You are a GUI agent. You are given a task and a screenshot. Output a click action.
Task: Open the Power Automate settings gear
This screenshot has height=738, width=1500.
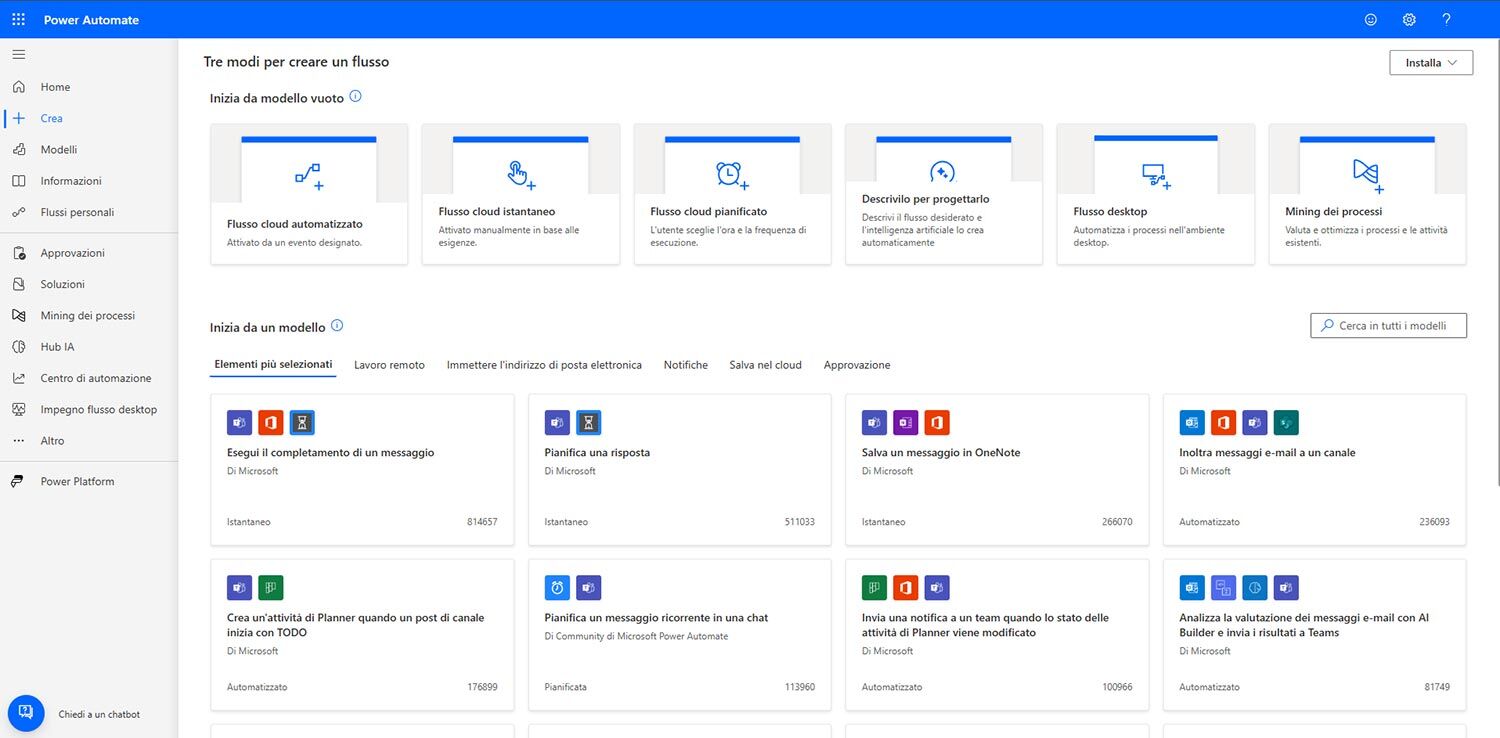pyautogui.click(x=1408, y=19)
